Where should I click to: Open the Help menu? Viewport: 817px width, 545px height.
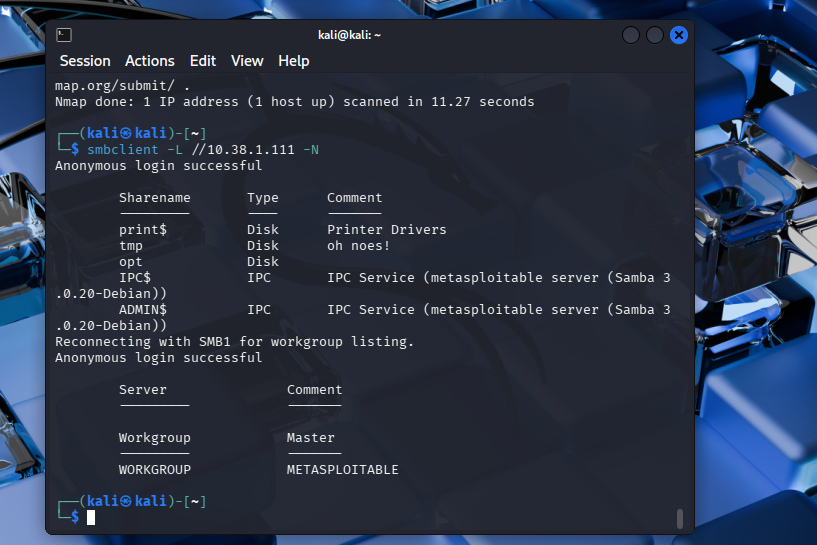(294, 61)
